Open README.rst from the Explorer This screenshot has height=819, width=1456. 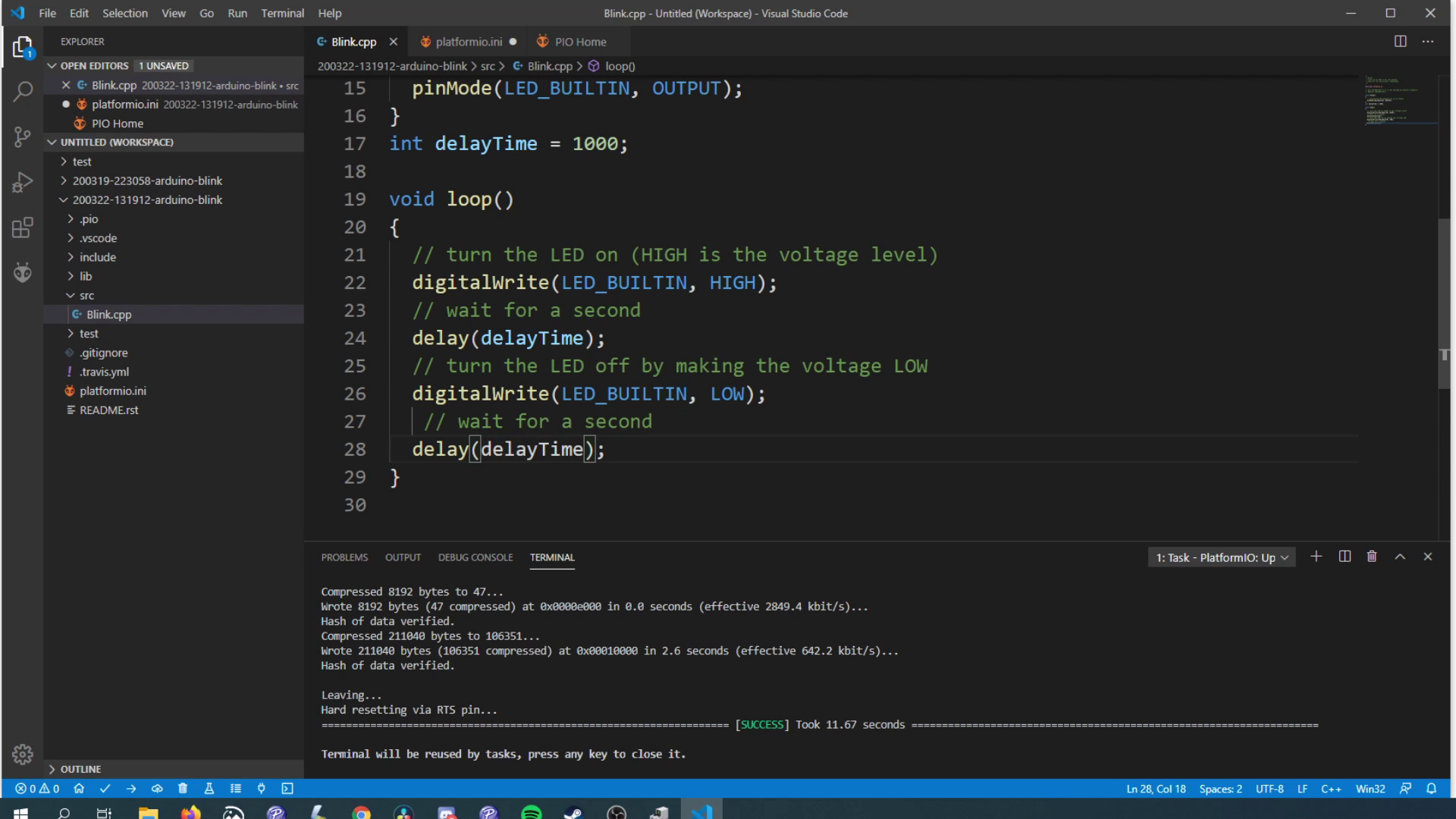108,409
